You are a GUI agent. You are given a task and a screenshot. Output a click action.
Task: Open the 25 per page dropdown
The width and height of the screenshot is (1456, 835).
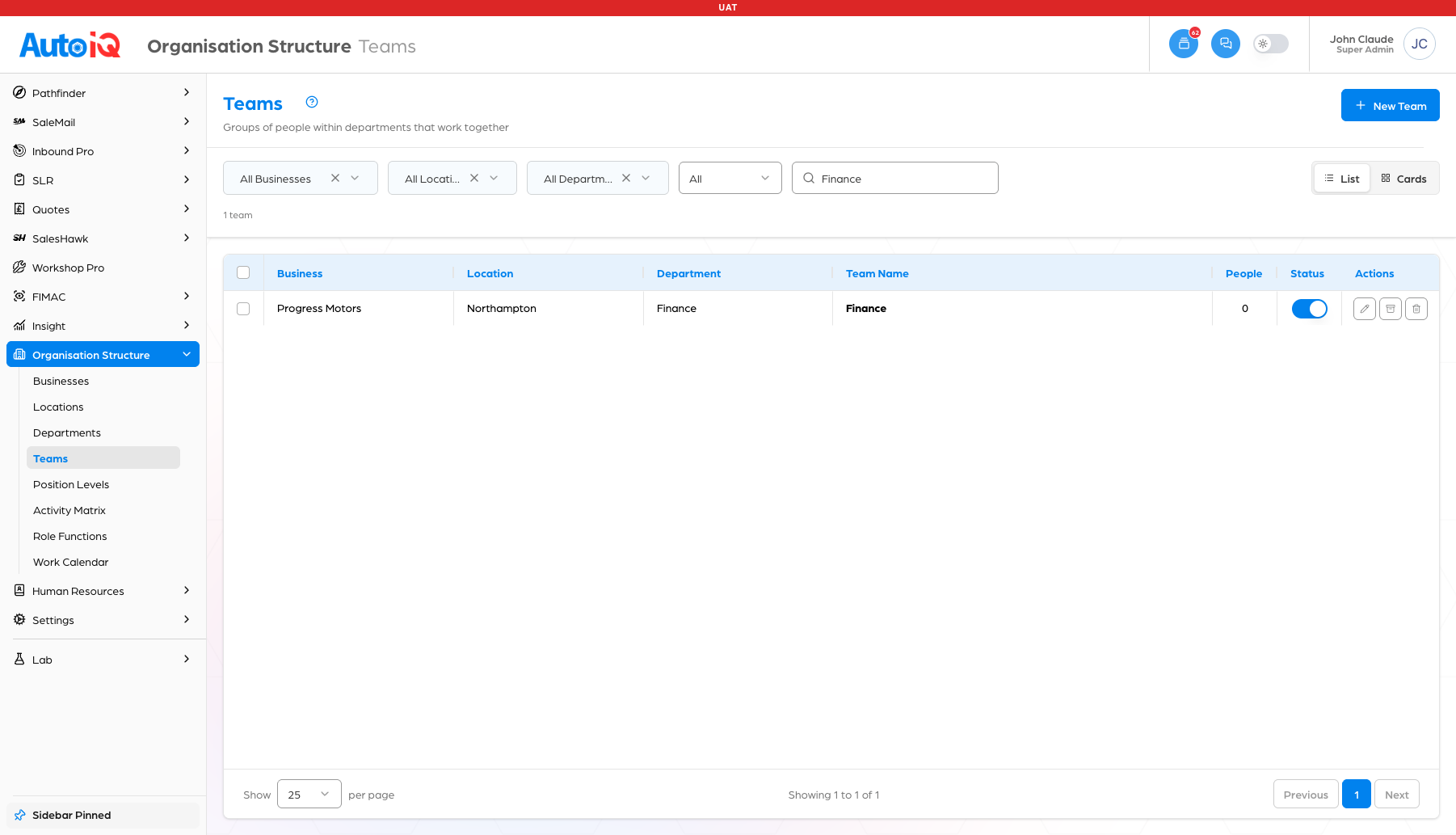pos(309,794)
